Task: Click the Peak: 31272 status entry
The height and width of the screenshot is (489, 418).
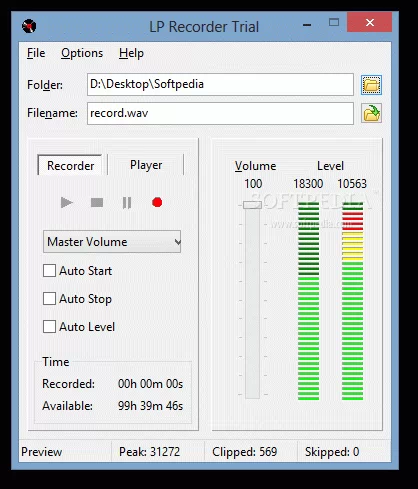Action: [149, 452]
